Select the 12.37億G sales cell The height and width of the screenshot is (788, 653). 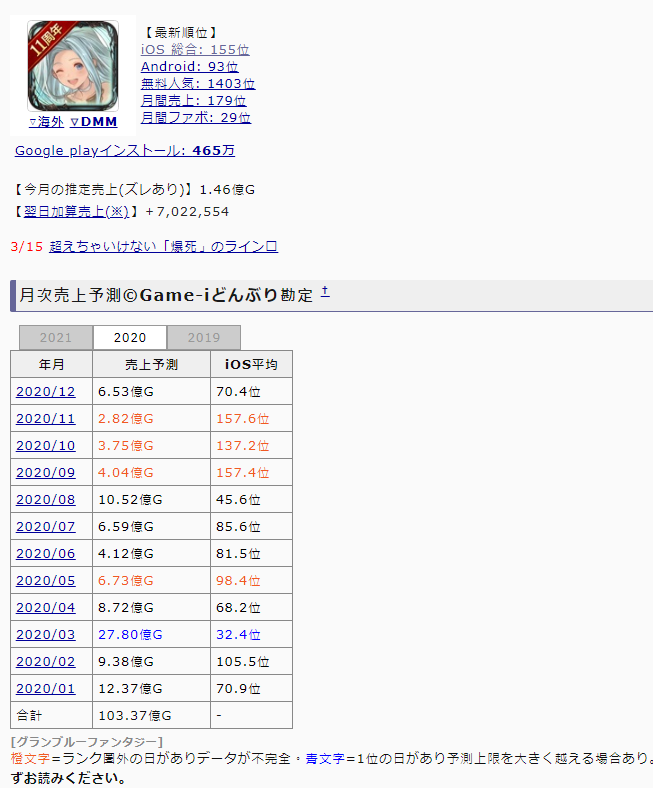click(x=151, y=688)
